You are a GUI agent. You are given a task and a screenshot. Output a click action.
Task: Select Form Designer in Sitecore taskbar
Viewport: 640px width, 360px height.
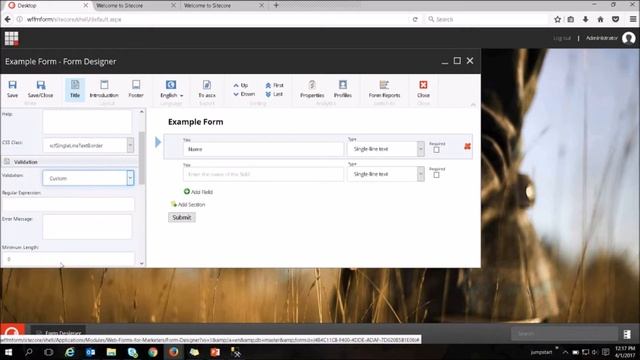(x=58, y=332)
